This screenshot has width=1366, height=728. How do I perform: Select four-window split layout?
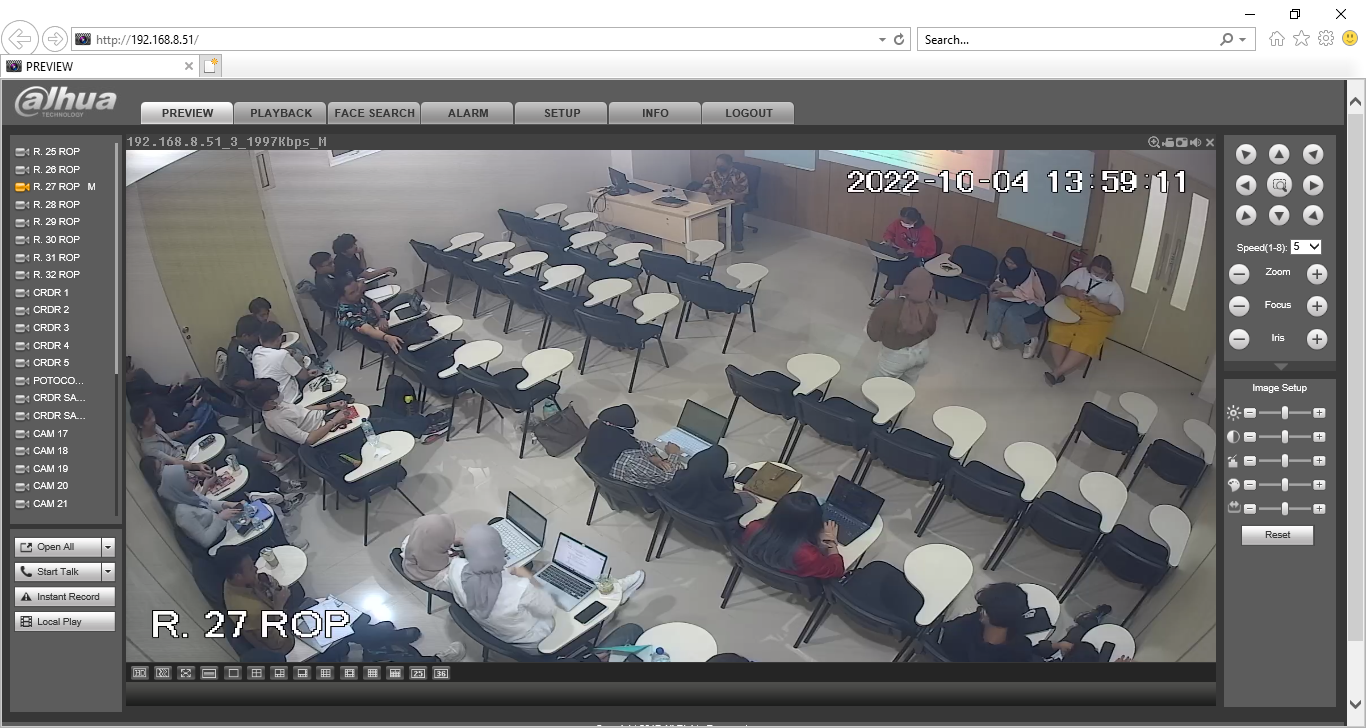coord(256,673)
